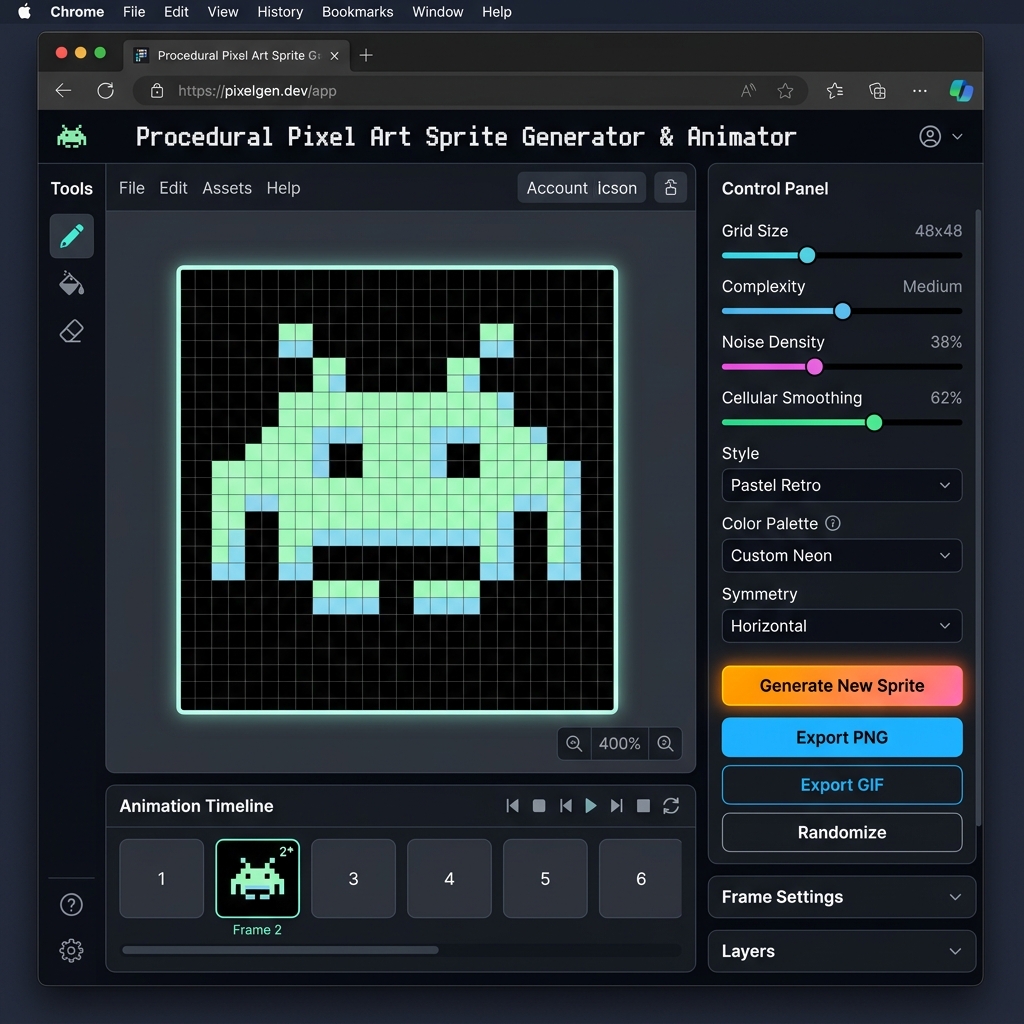This screenshot has width=1024, height=1024.
Task: Open the Assets menu
Action: [x=227, y=188]
